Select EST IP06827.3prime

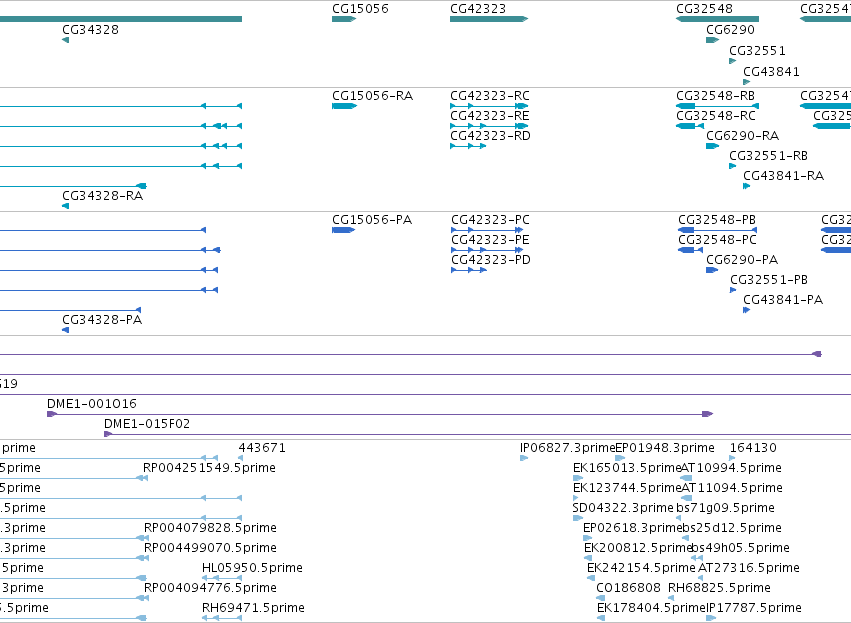[x=567, y=448]
